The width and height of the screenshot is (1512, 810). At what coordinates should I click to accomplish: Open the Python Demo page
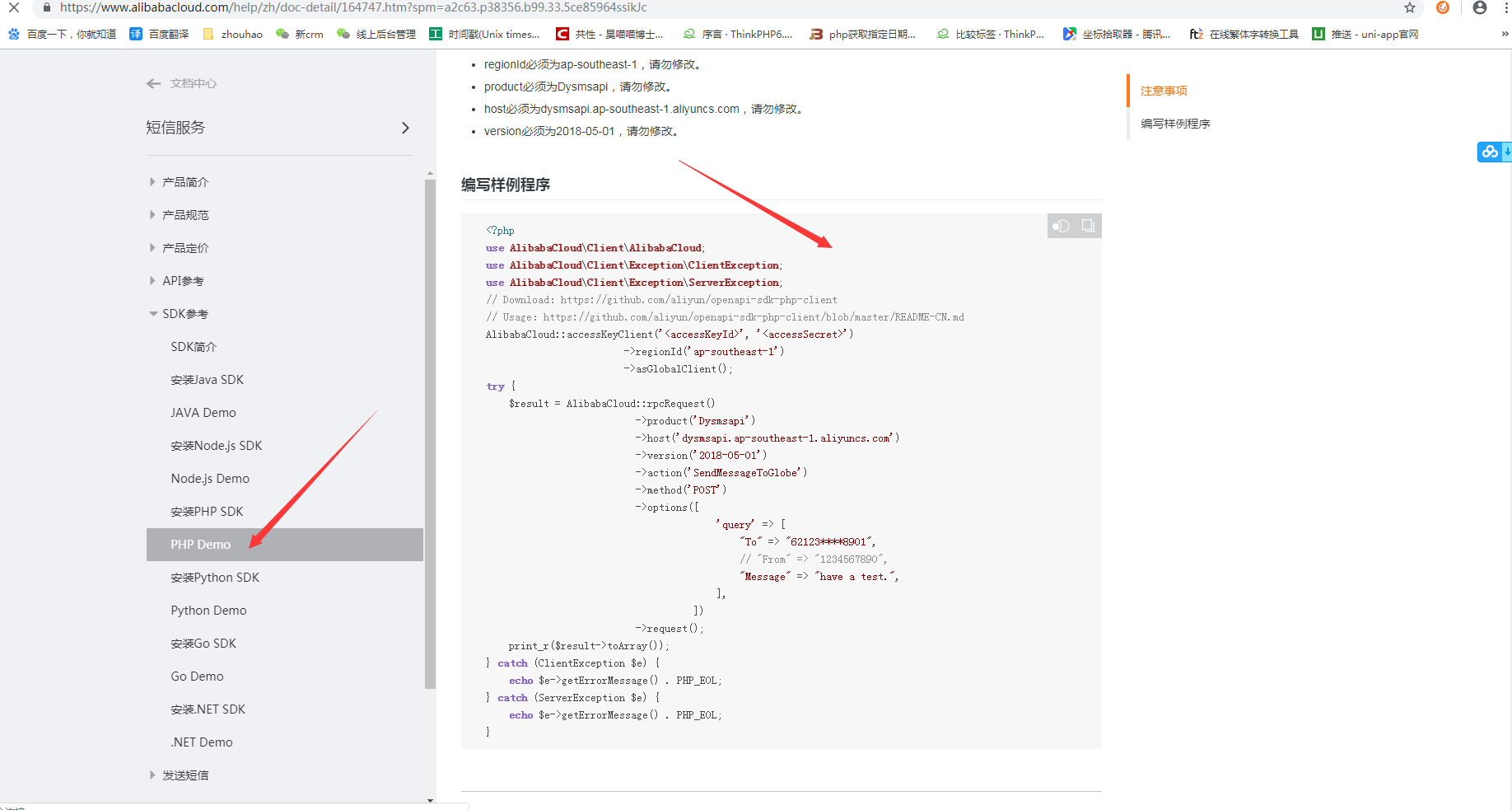pos(208,611)
